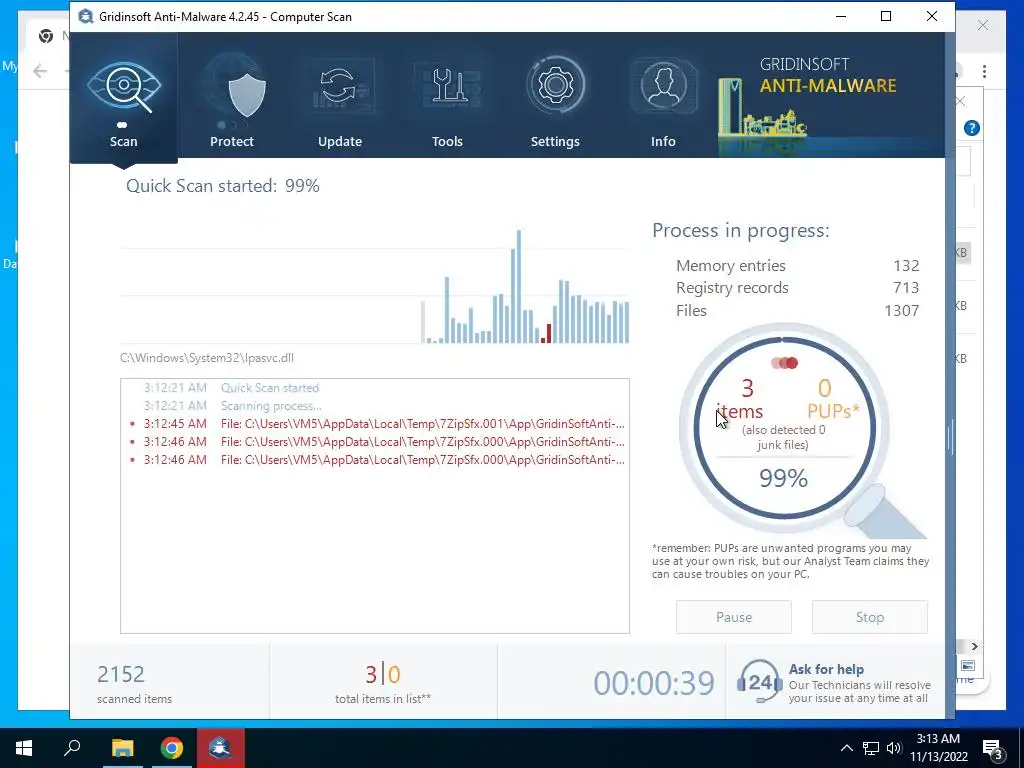This screenshot has width=1024, height=768.
Task: Pause the running scan
Action: point(734,617)
